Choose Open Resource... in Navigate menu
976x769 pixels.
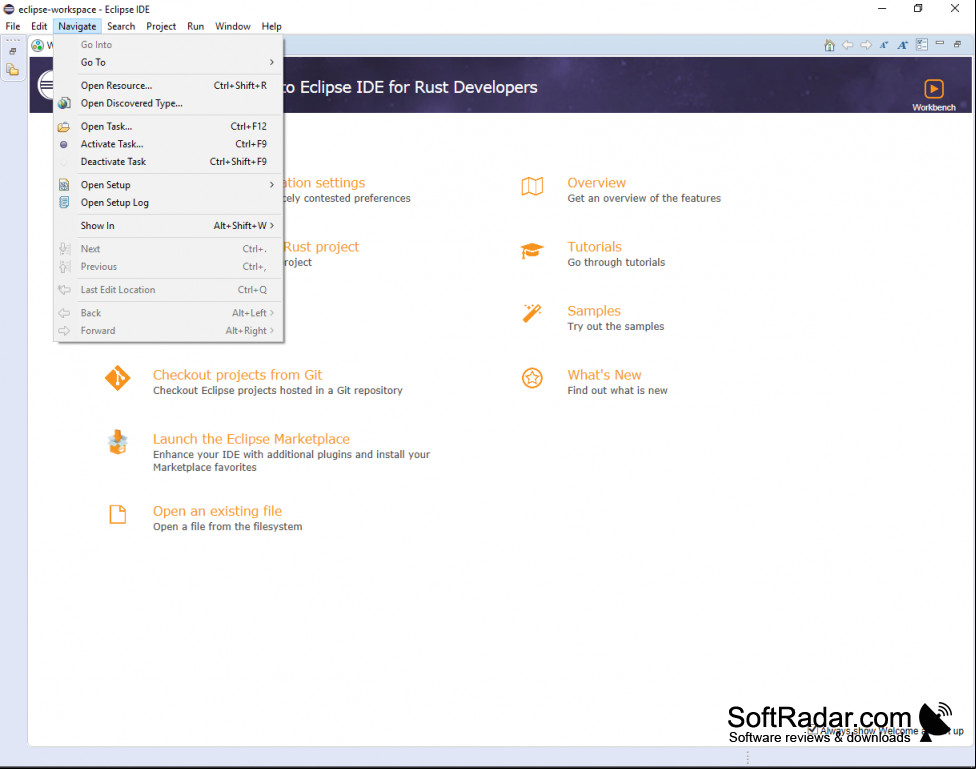(168, 85)
